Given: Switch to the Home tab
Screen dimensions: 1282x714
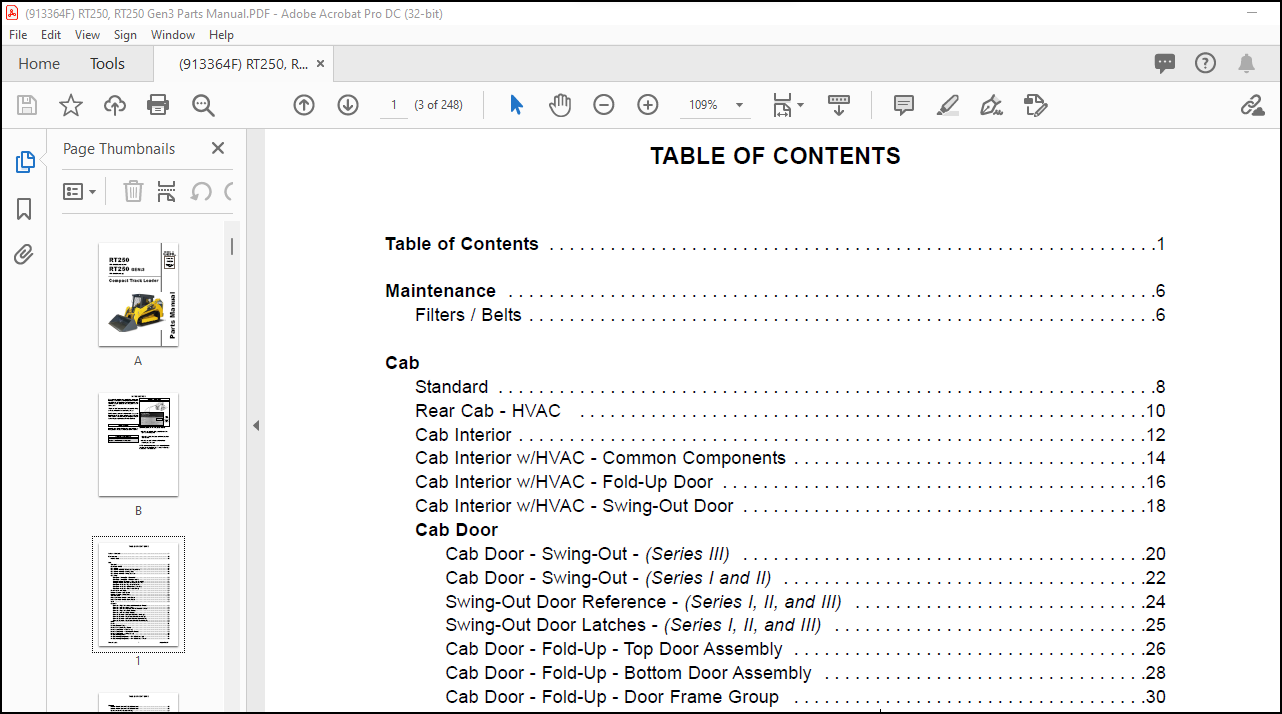Looking at the screenshot, I should tap(39, 63).
